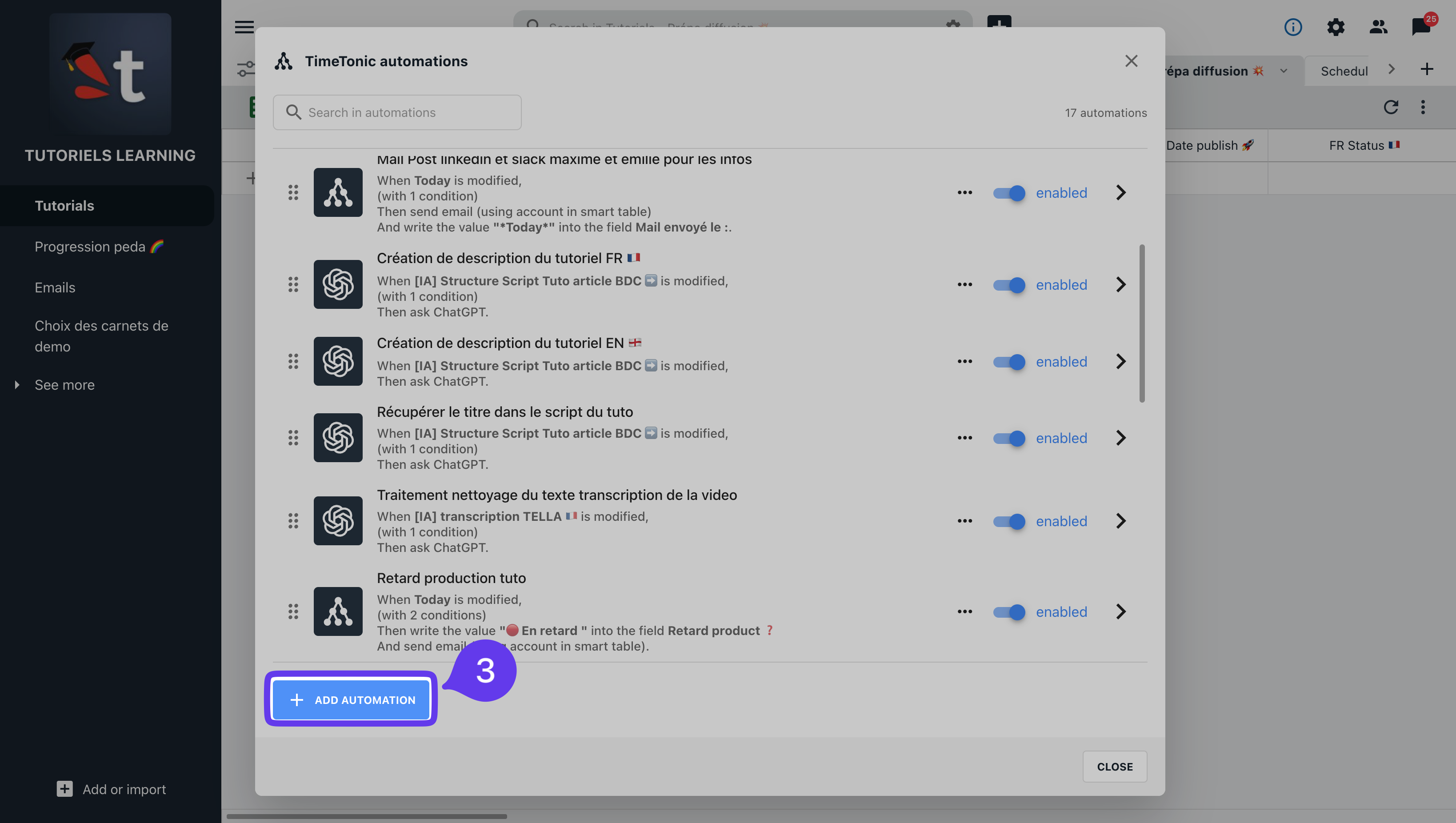Click the Tutoriels Learning logo thumbnail
Screen dimensions: 1456x823
(x=110, y=74)
